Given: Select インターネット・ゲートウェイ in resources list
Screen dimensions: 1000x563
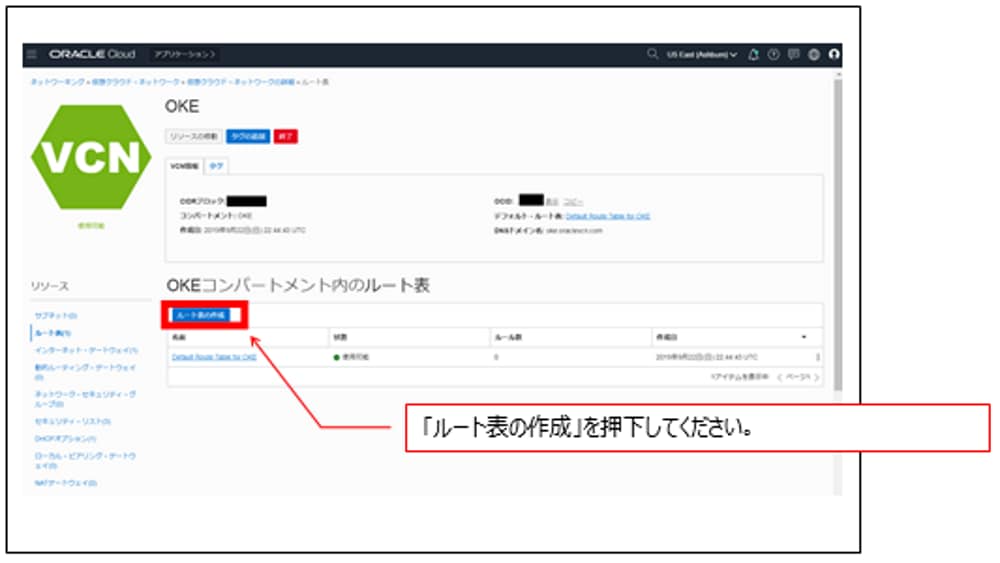Looking at the screenshot, I should pos(86,350).
